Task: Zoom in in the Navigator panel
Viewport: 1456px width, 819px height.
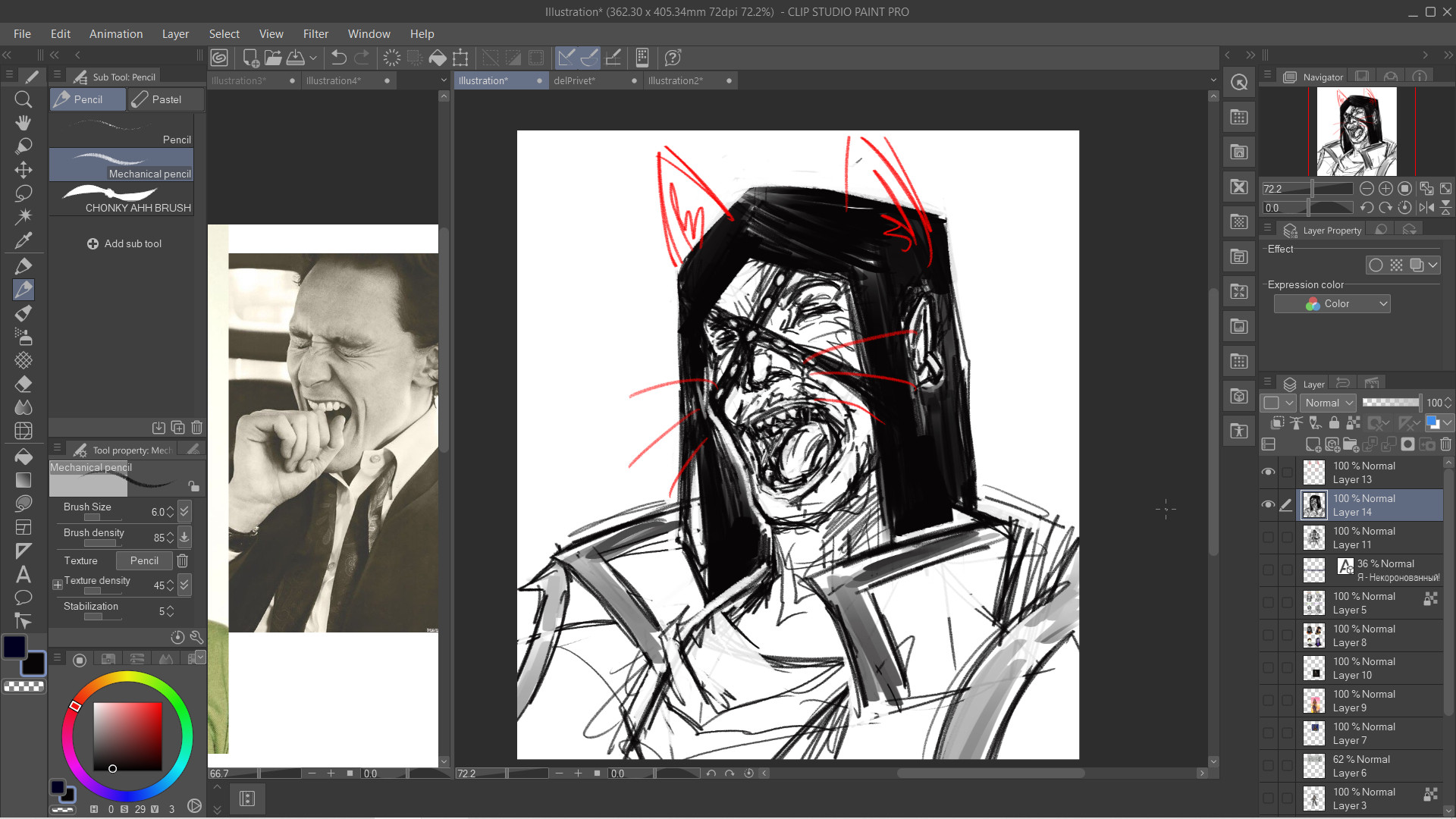Action: [x=1385, y=188]
